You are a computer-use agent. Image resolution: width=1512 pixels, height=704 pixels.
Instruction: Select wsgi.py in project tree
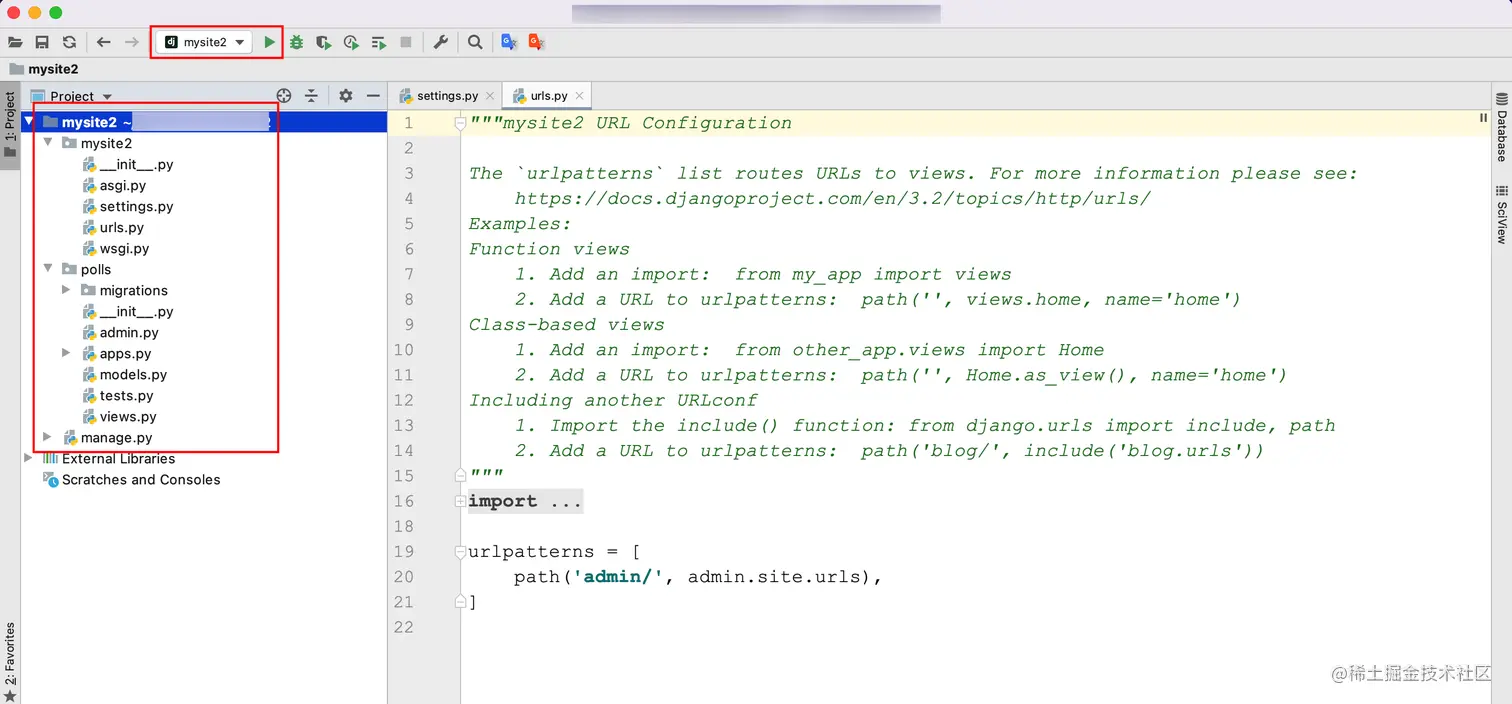pos(124,248)
